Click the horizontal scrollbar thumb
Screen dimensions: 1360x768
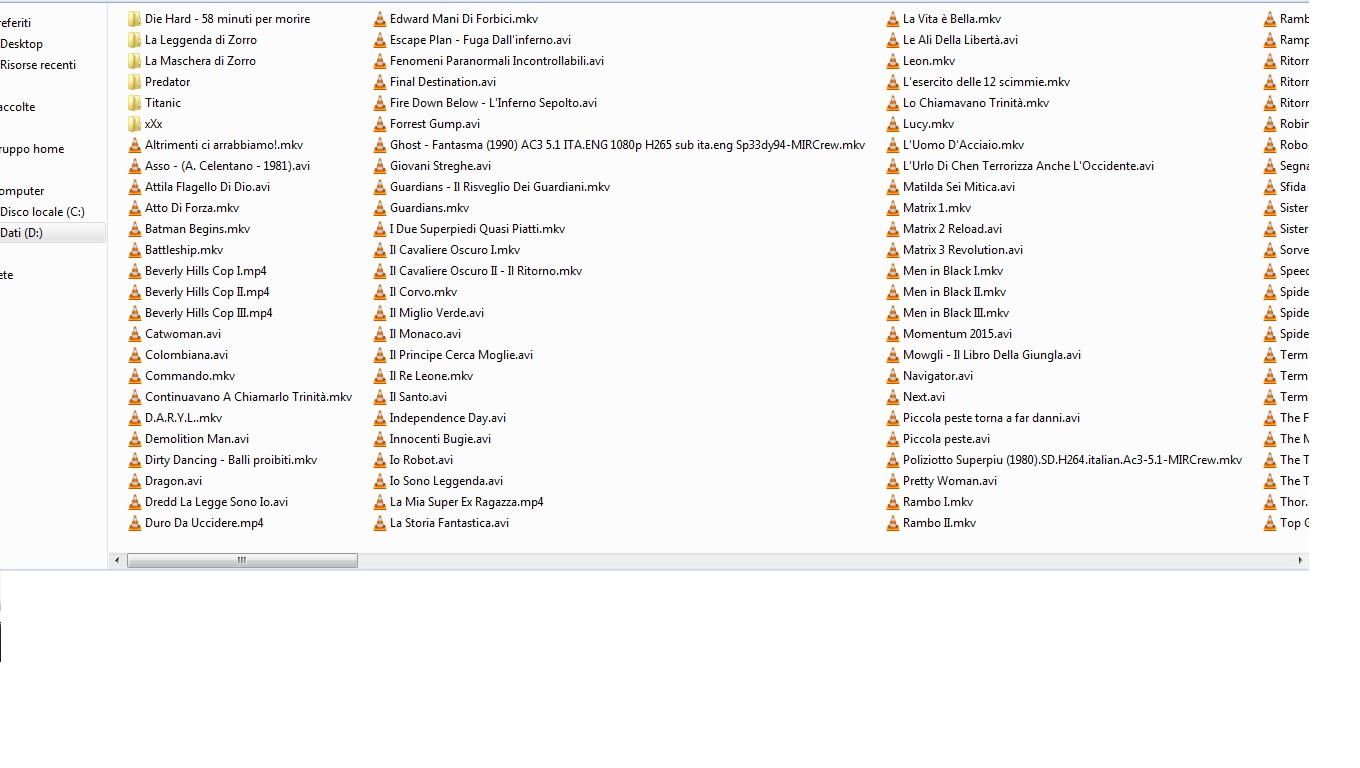tap(242, 561)
